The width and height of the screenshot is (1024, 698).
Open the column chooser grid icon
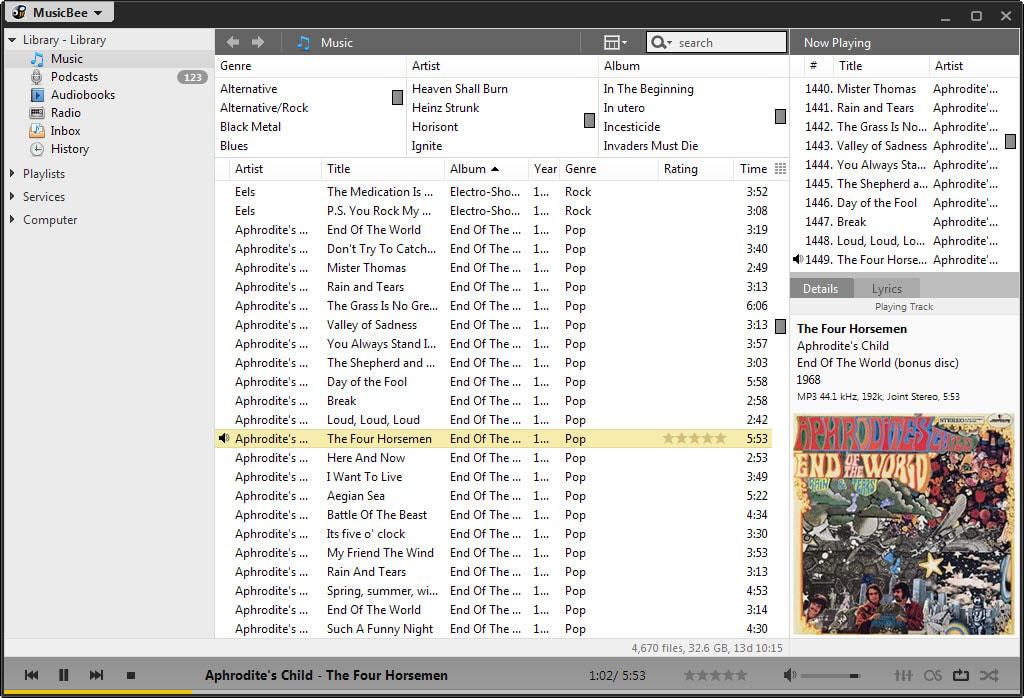click(x=781, y=169)
